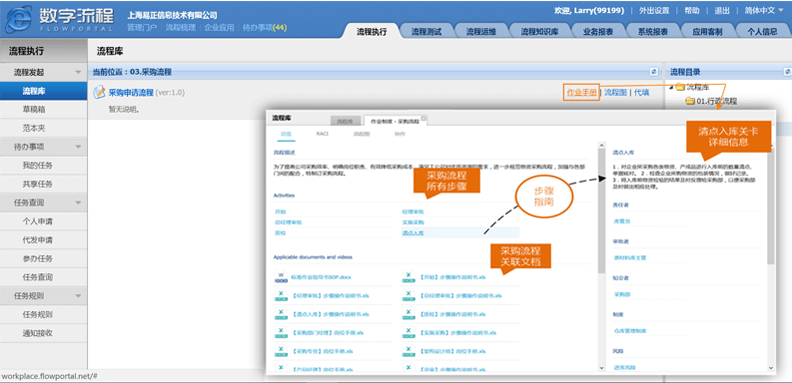This screenshot has height=383, width=792.
Task: Click the edit icon beside 采购申请流程
Action: click(100, 92)
